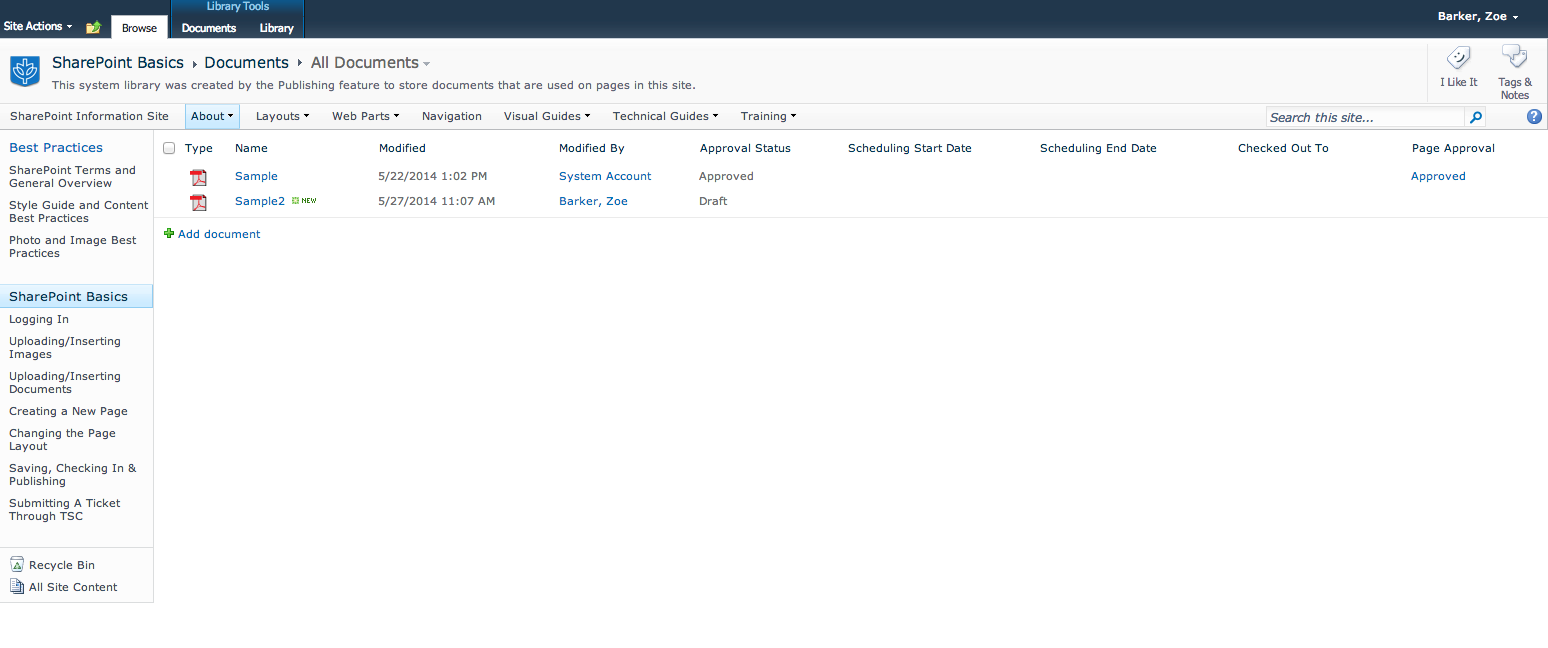Expand the Training menu
The height and width of the screenshot is (648, 1548).
click(768, 116)
